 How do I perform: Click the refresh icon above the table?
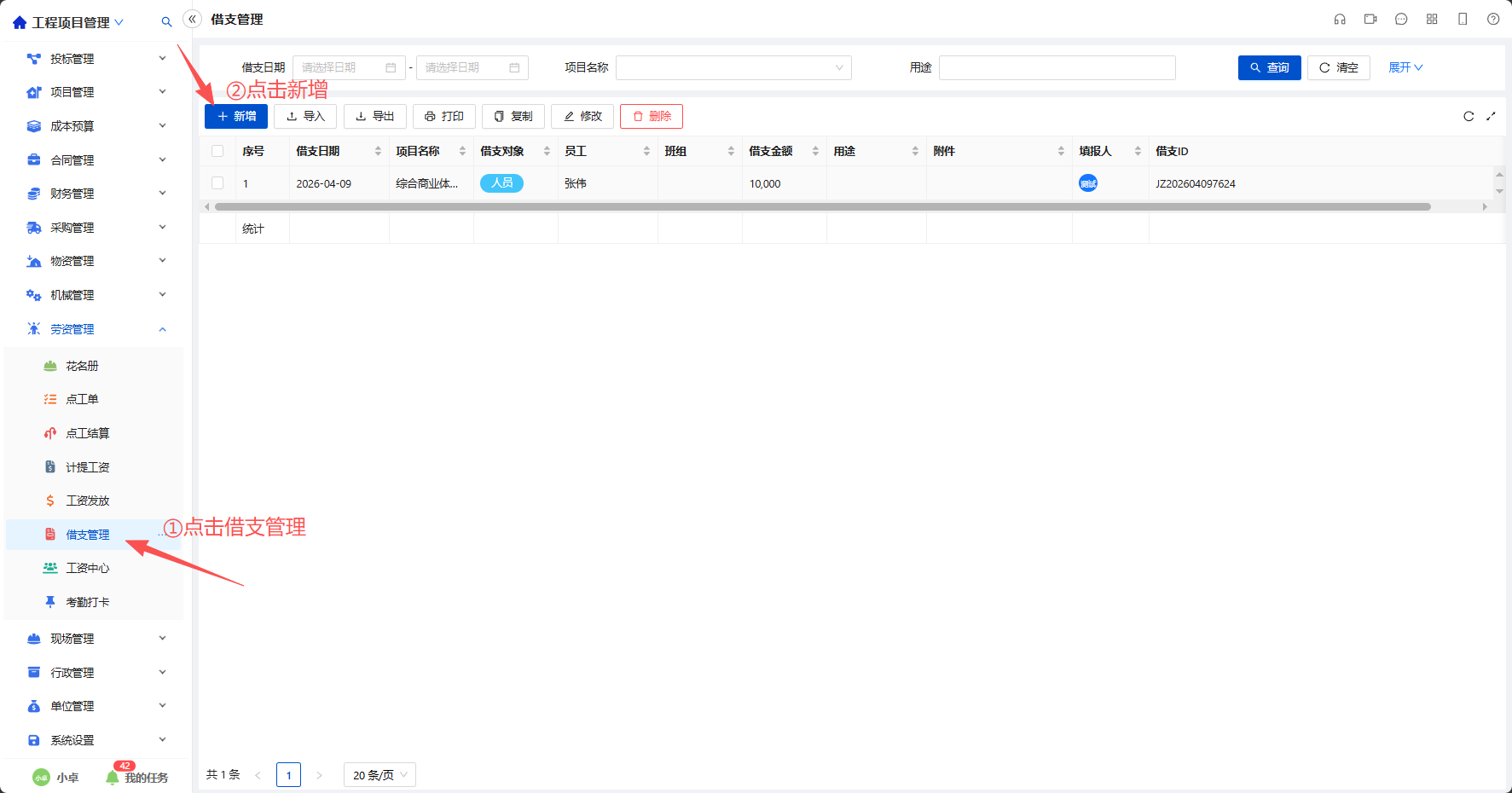[1469, 116]
